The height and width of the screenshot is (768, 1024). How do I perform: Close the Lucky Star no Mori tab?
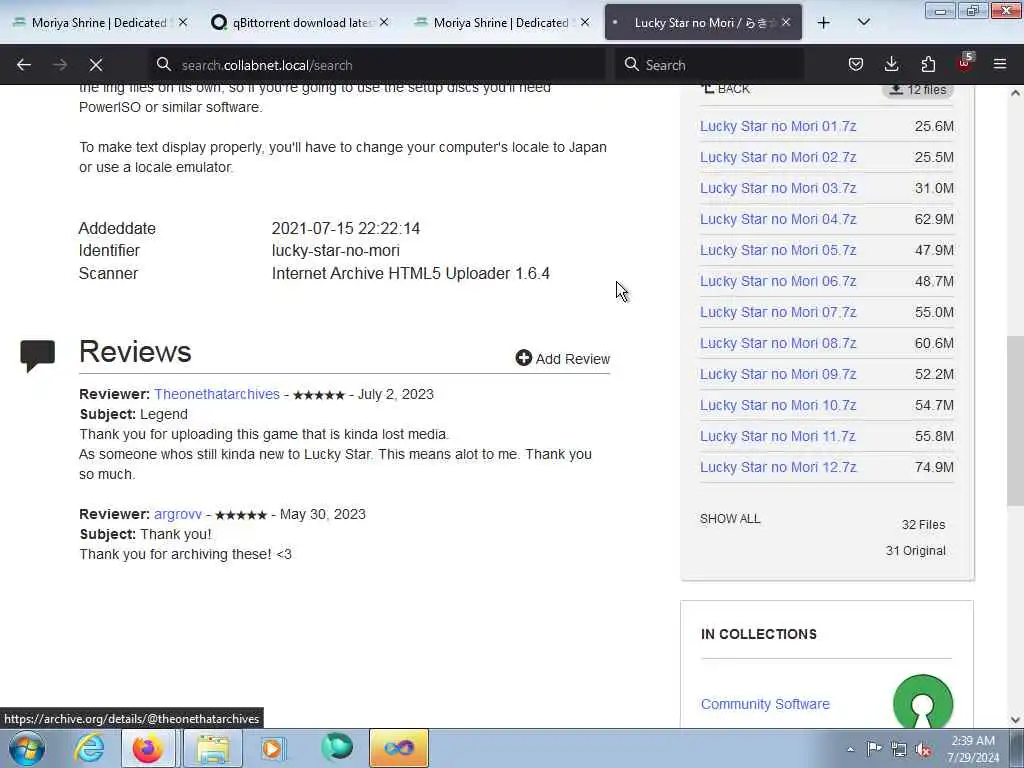pyautogui.click(x=786, y=23)
